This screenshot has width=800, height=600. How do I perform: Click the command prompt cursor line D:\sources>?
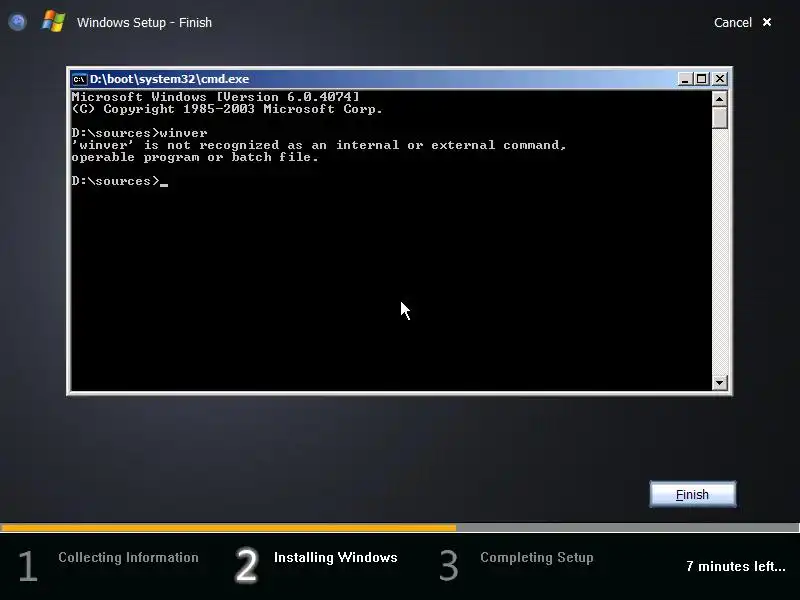pyautogui.click(x=119, y=181)
